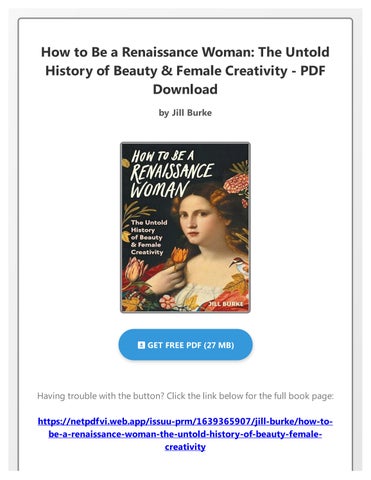371x480 pixels.
Task: Click the pink flower at cover's top right
Action: pyautogui.click(x=236, y=183)
